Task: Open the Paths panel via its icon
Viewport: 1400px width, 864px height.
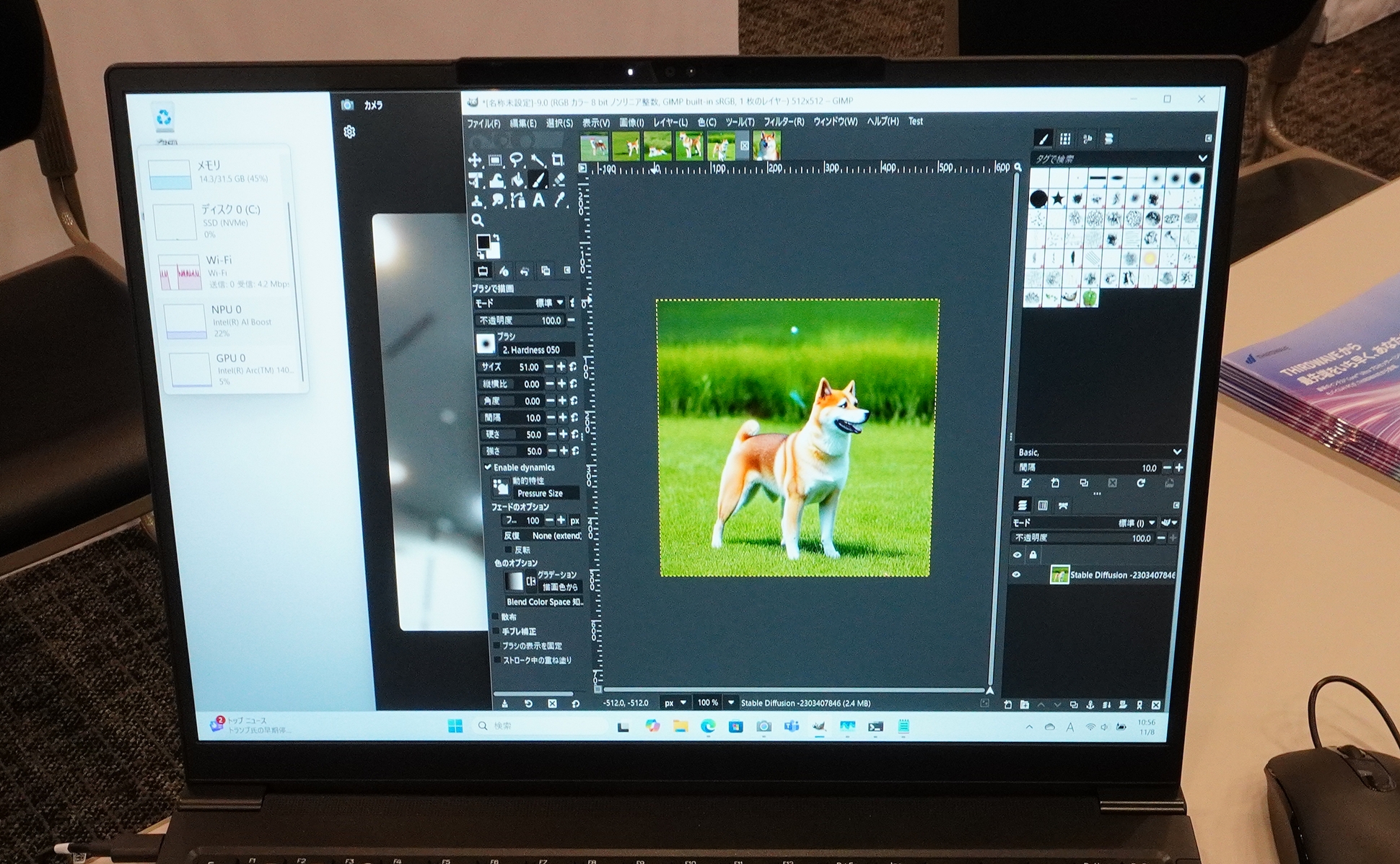Action: [x=1063, y=505]
